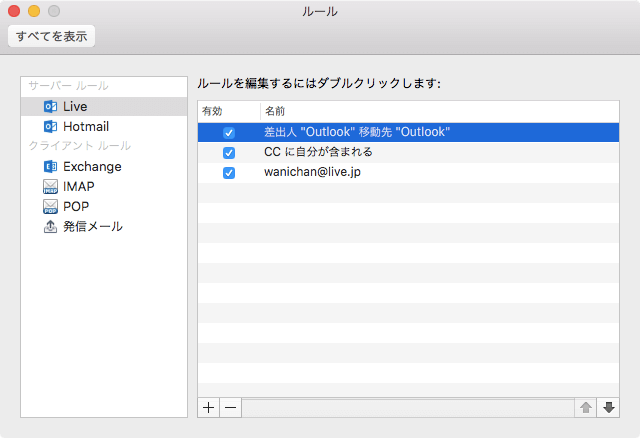Image resolution: width=640 pixels, height=438 pixels.
Task: Click the IMAP envelope icon
Action: (51, 187)
